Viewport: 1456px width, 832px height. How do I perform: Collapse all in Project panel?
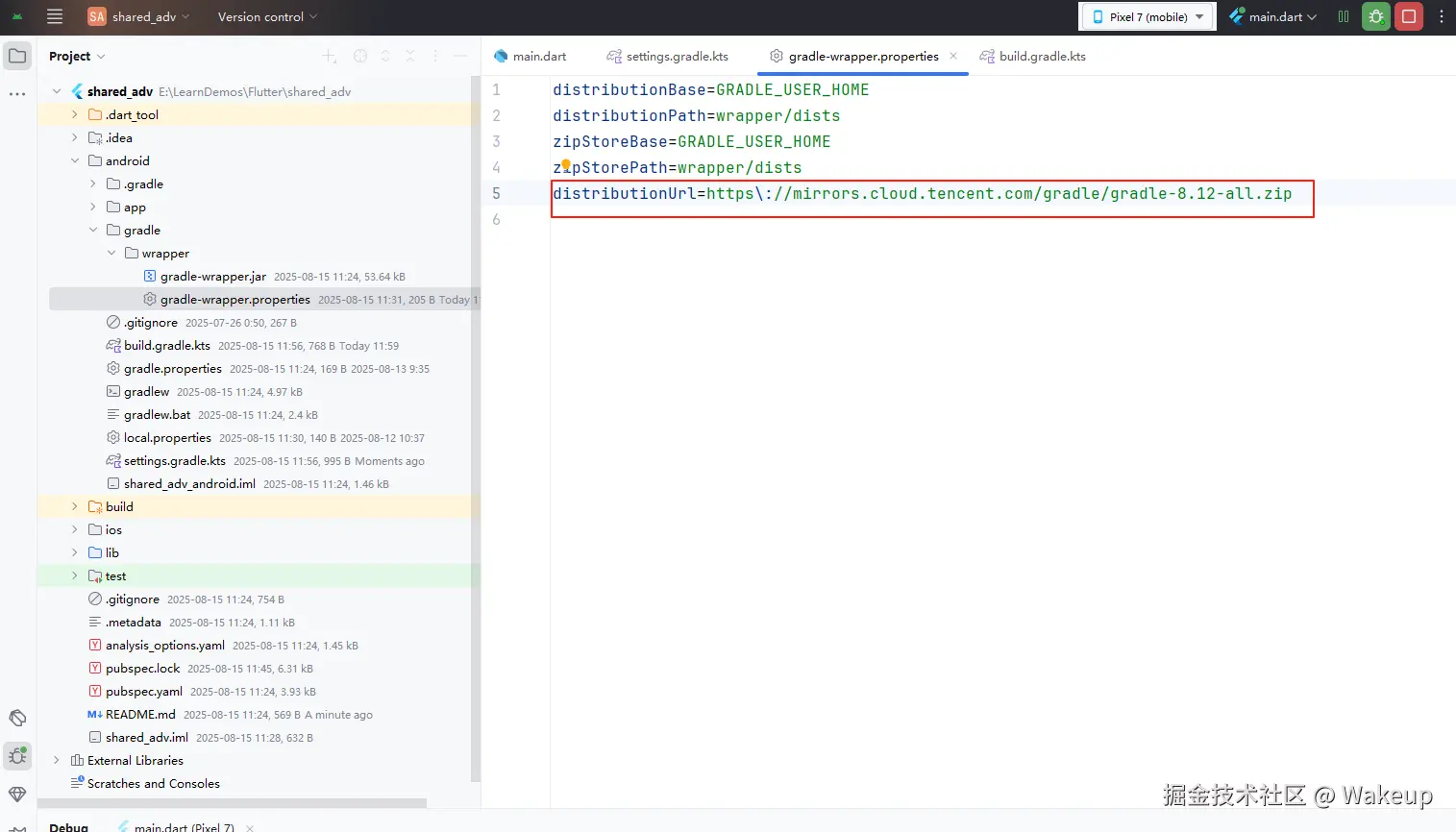(410, 57)
